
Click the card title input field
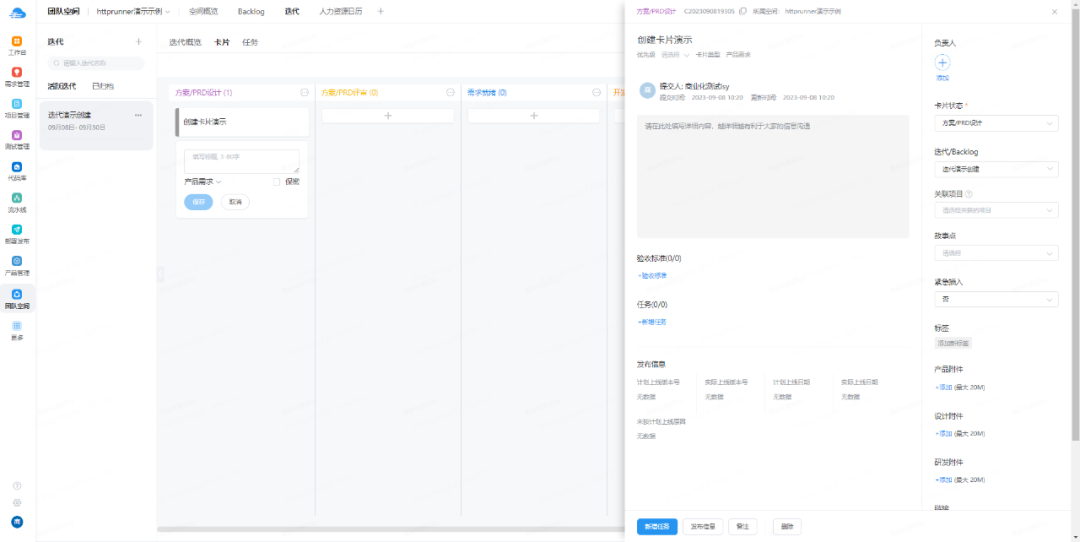pos(242,161)
